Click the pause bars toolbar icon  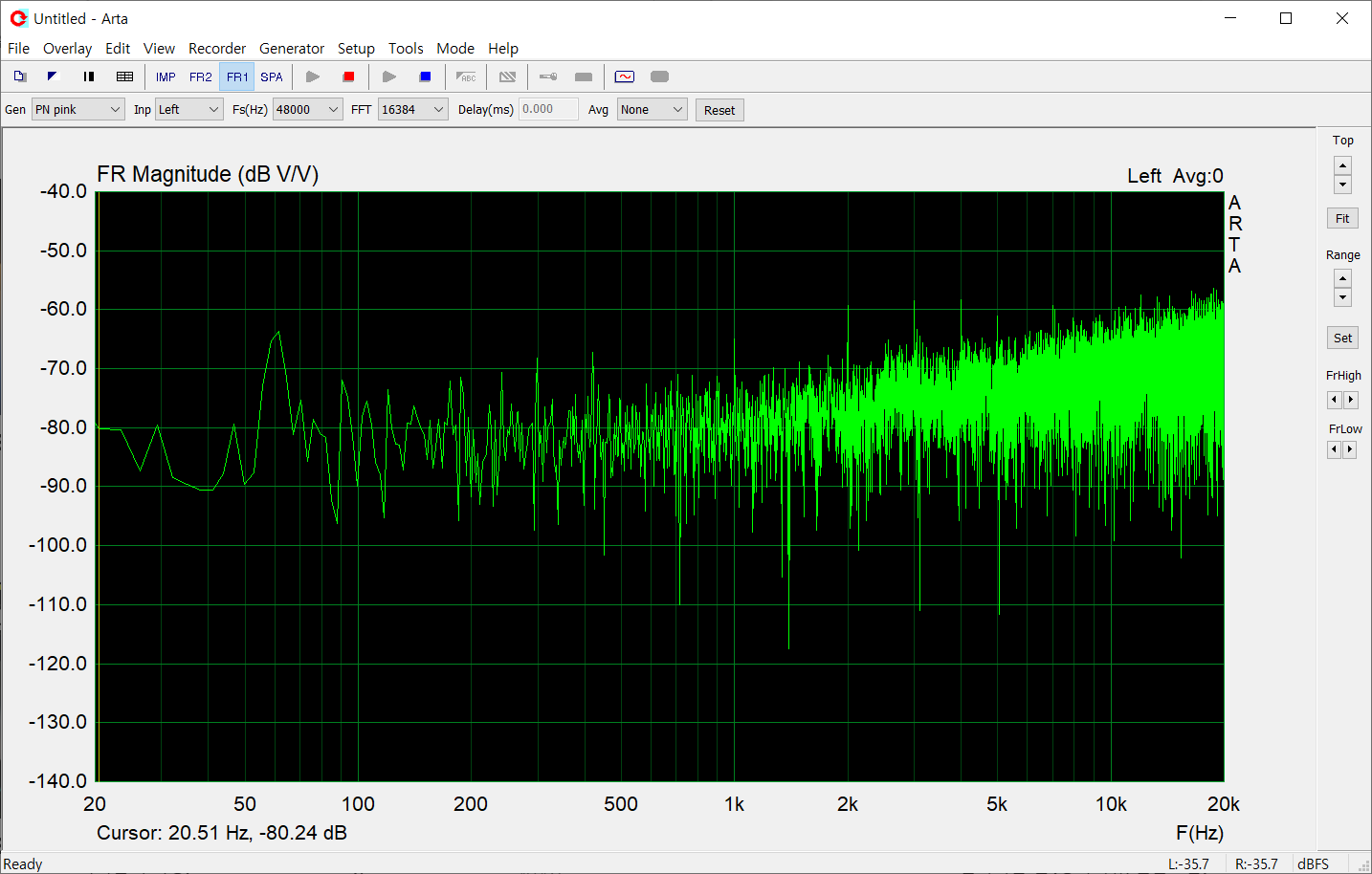click(x=89, y=76)
